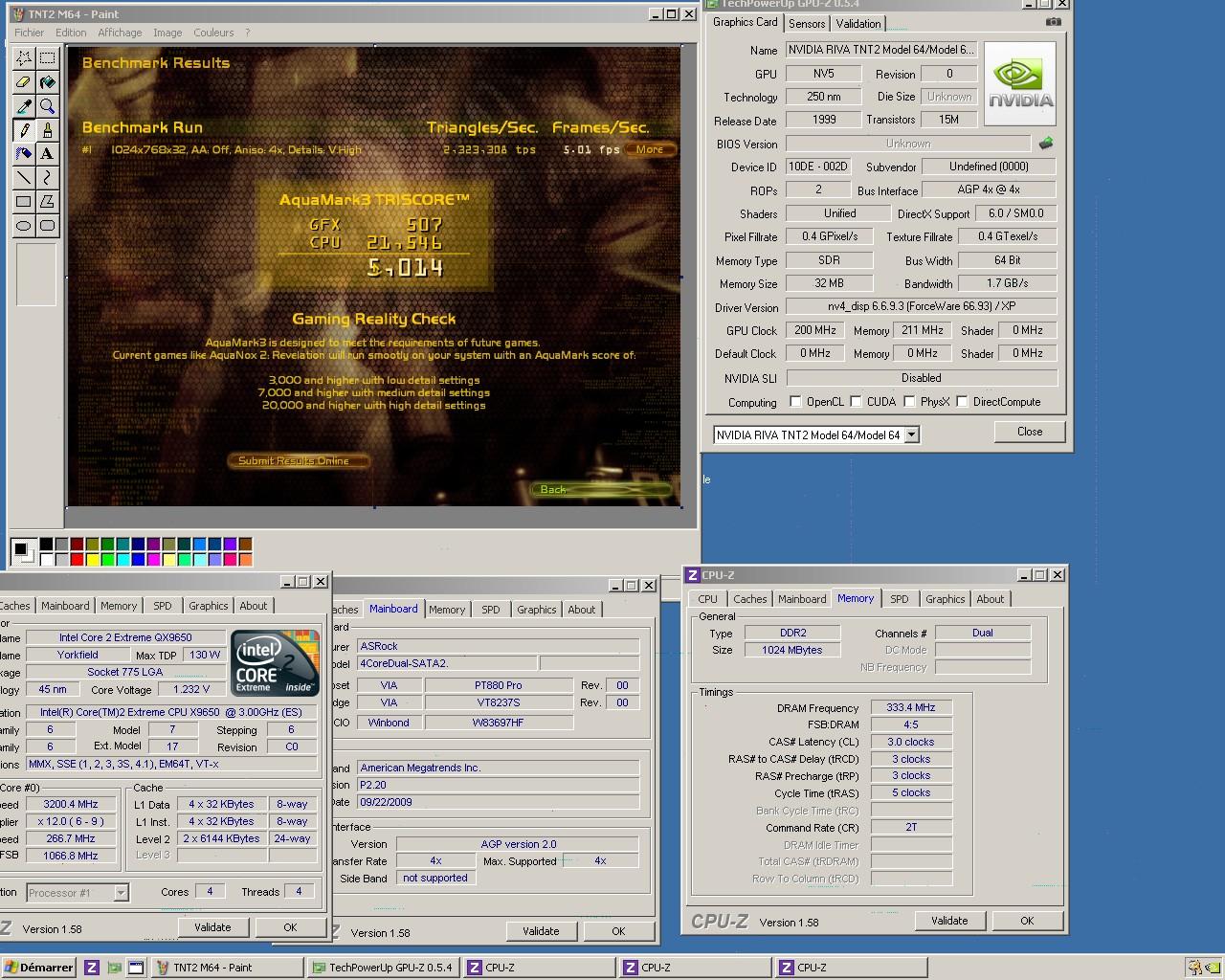Click OK in the CPU-Z Mainboard window
This screenshot has width=1225, height=980.
(618, 931)
